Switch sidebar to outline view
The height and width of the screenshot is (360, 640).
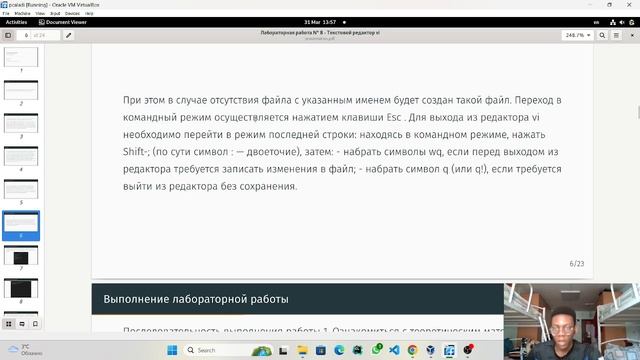click(22, 324)
